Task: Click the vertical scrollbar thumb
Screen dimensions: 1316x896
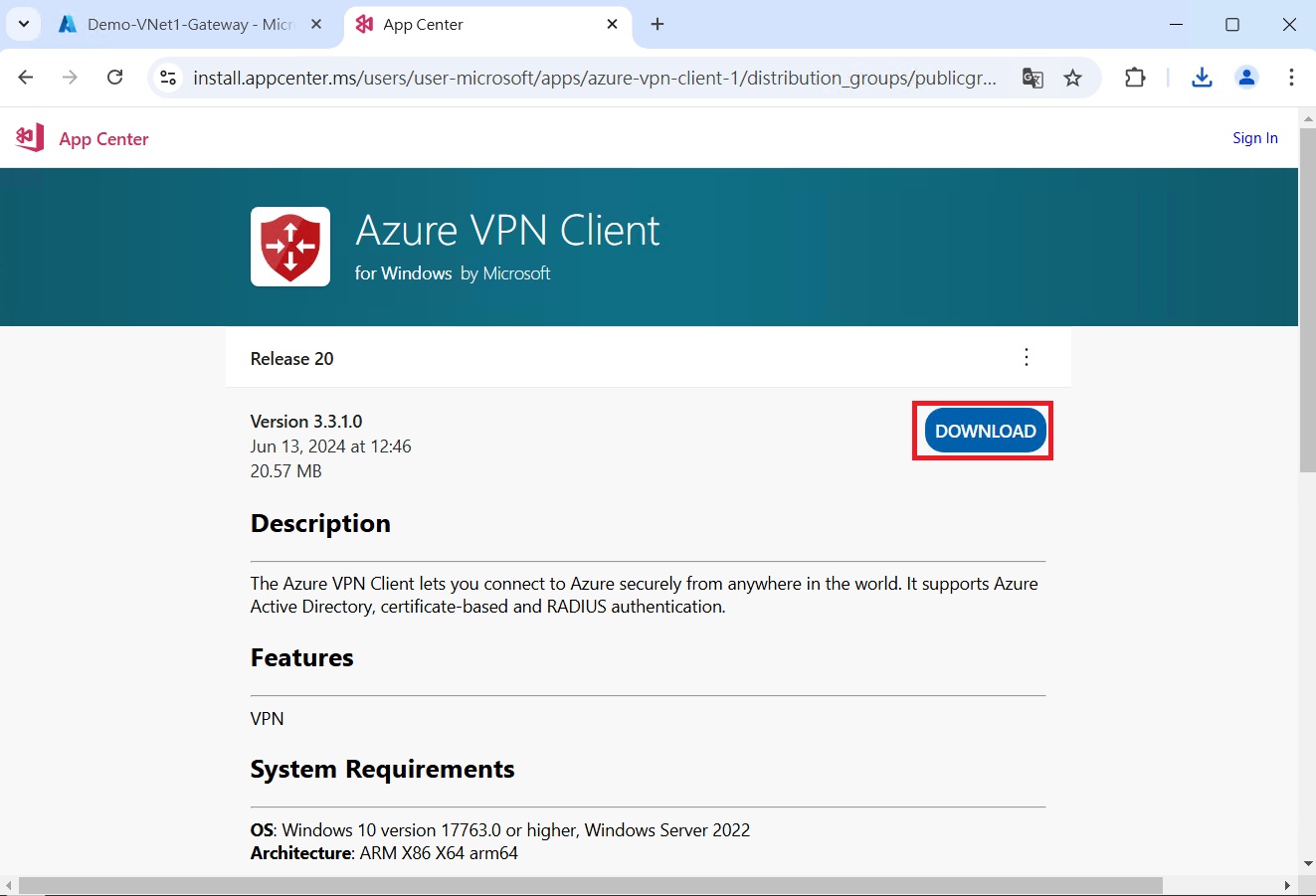Action: click(x=1307, y=298)
